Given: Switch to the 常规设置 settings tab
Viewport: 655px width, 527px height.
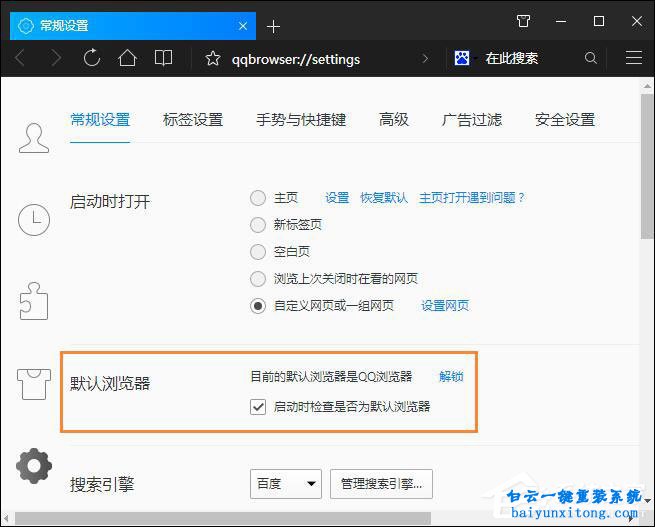Looking at the screenshot, I should coord(100,120).
